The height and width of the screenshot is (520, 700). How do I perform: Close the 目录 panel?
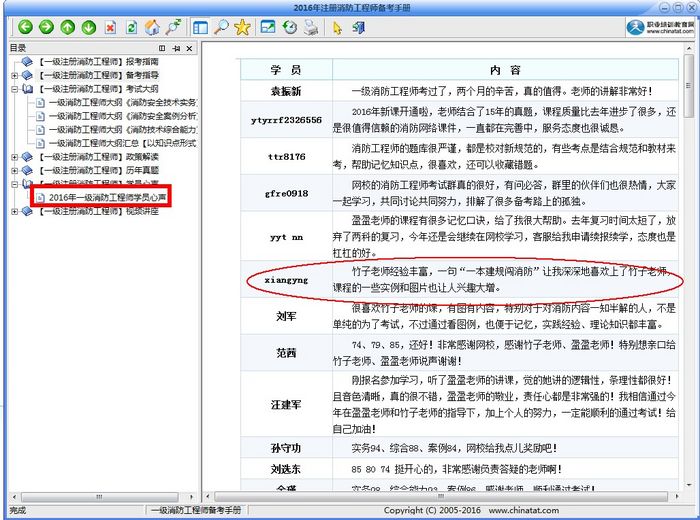(189, 48)
